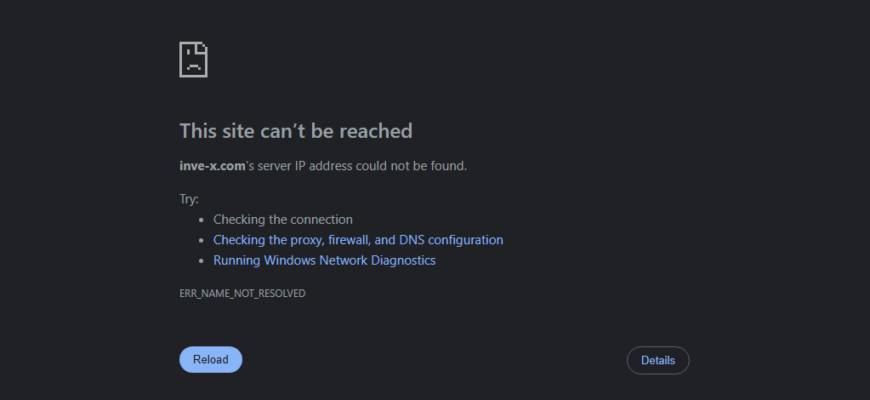This screenshot has width=870, height=400.
Task: Click the words "DNS configuration" in the link
Action: click(x=451, y=240)
